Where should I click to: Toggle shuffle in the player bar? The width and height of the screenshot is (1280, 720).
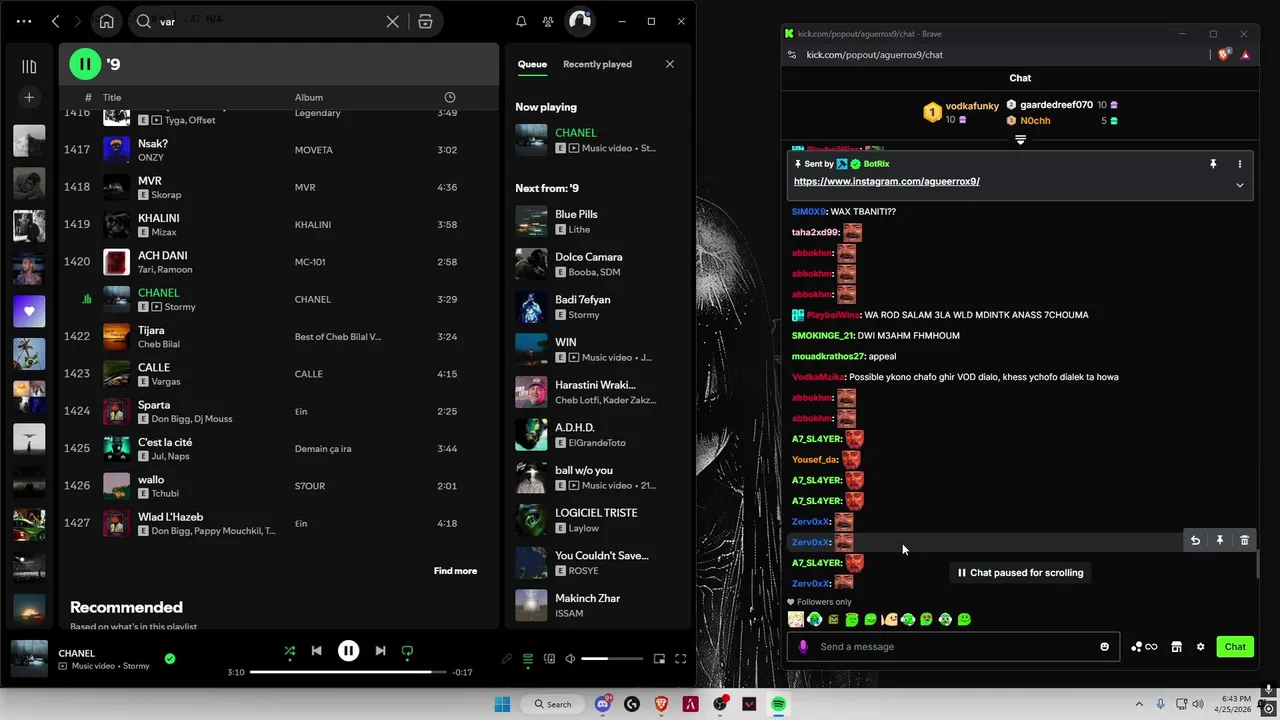[289, 651]
